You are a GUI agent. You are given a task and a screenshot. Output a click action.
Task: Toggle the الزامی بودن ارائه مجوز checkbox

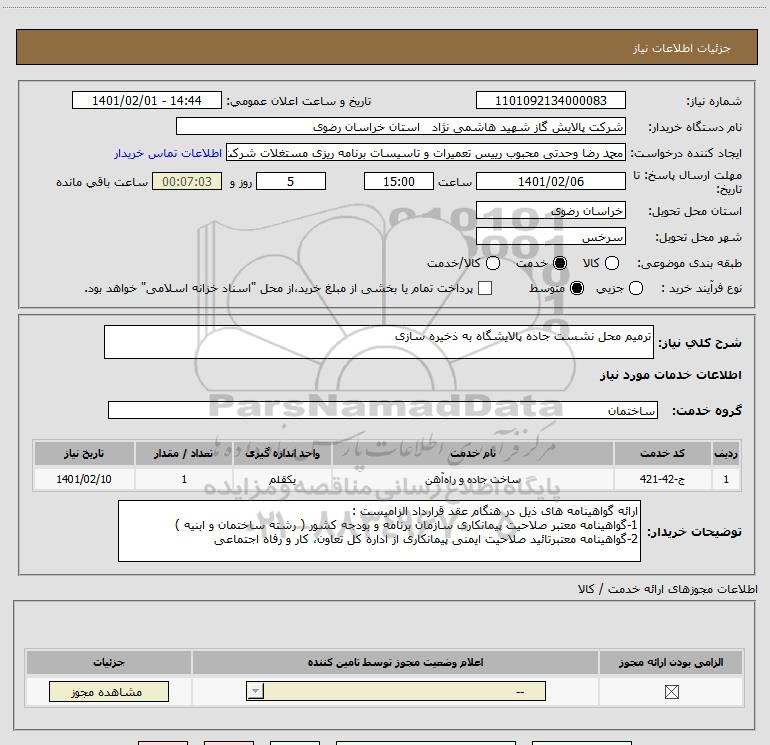[671, 692]
